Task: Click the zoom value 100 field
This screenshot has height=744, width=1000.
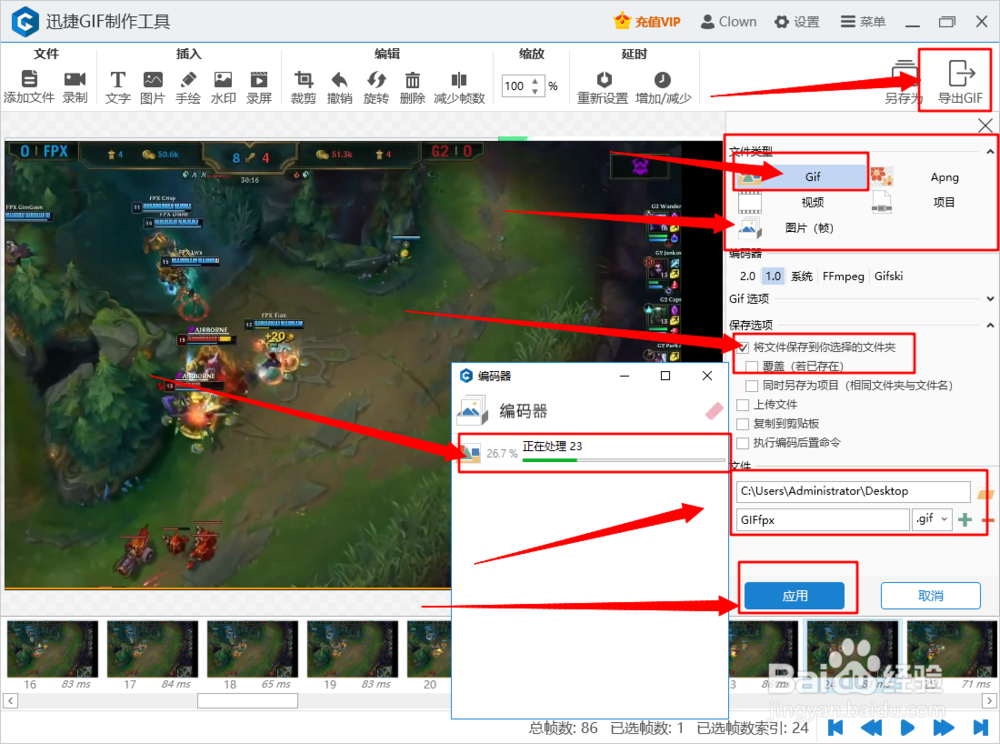Action: [515, 85]
